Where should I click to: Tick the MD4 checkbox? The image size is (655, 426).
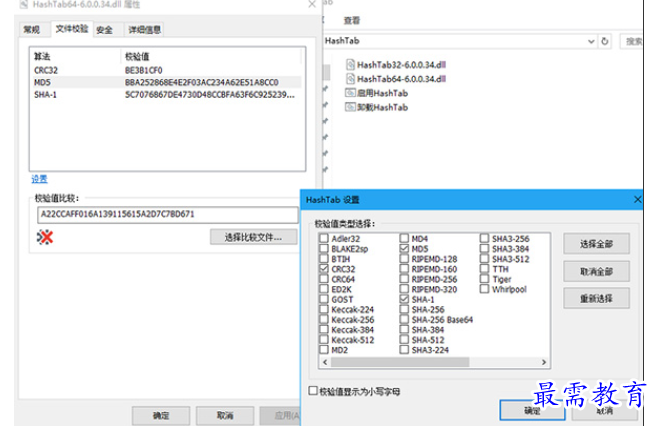404,238
